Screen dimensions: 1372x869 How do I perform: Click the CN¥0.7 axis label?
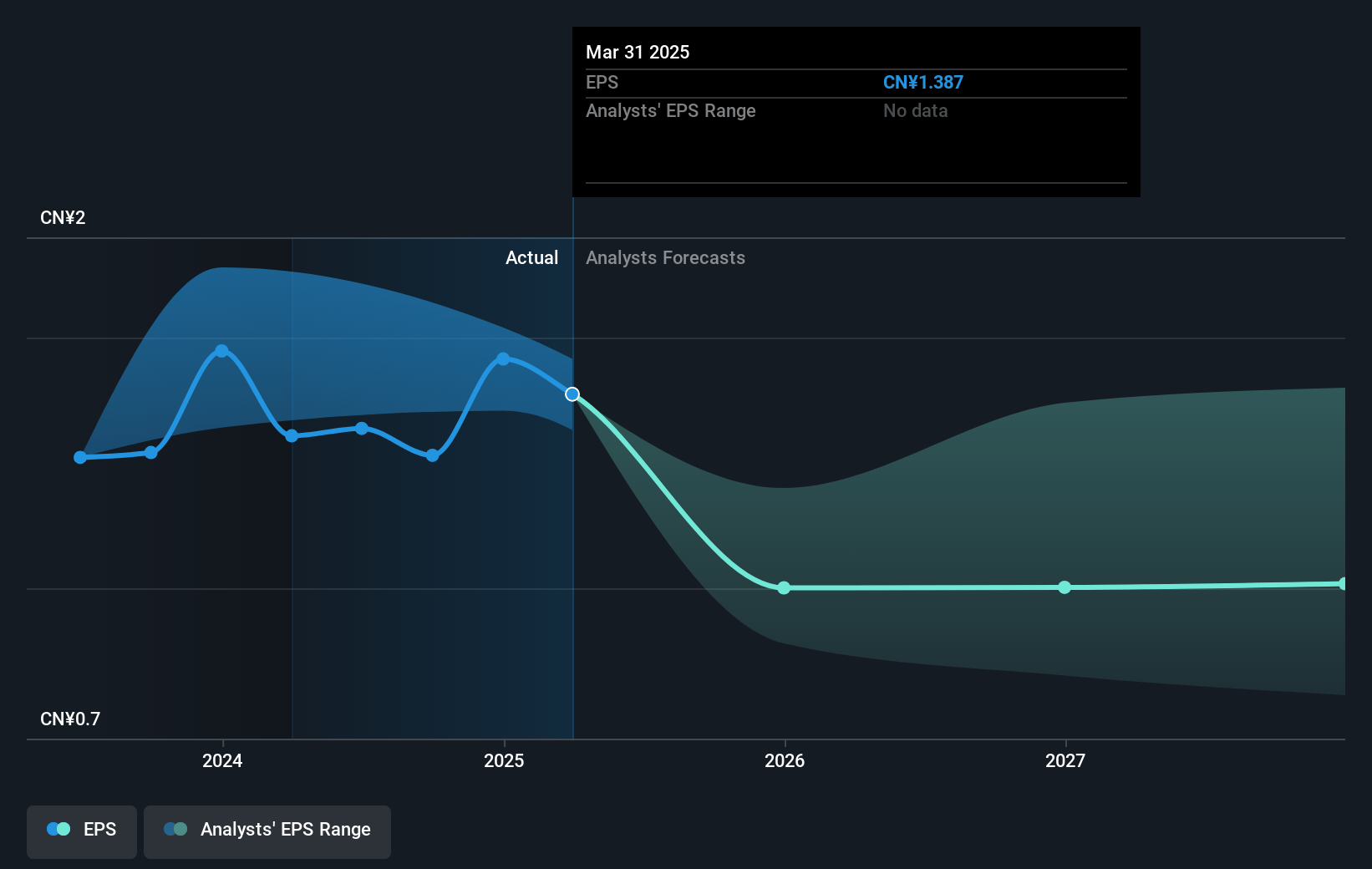click(70, 719)
